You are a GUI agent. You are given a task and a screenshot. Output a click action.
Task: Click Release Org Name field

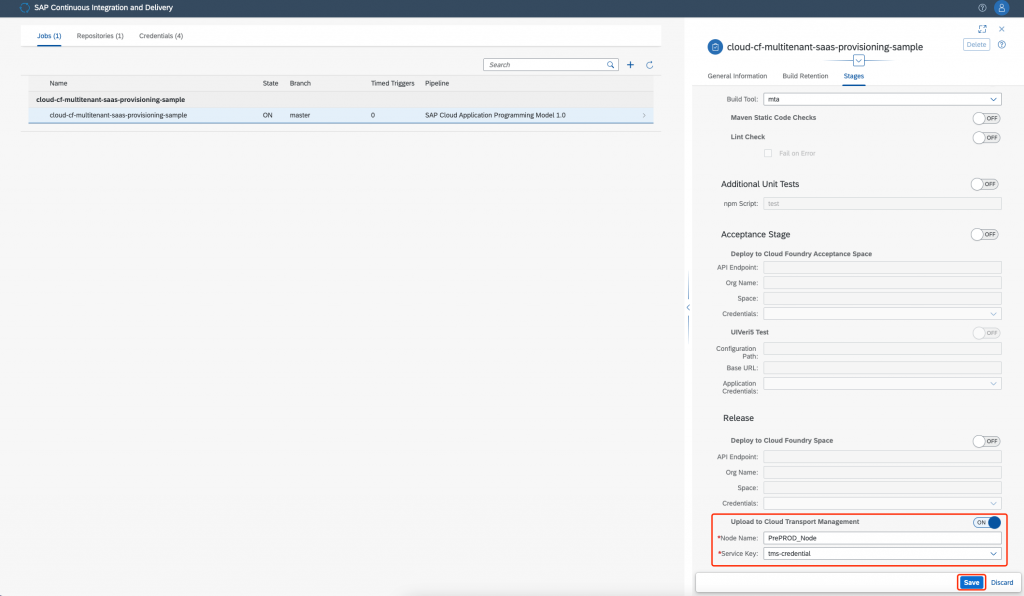click(x=882, y=472)
